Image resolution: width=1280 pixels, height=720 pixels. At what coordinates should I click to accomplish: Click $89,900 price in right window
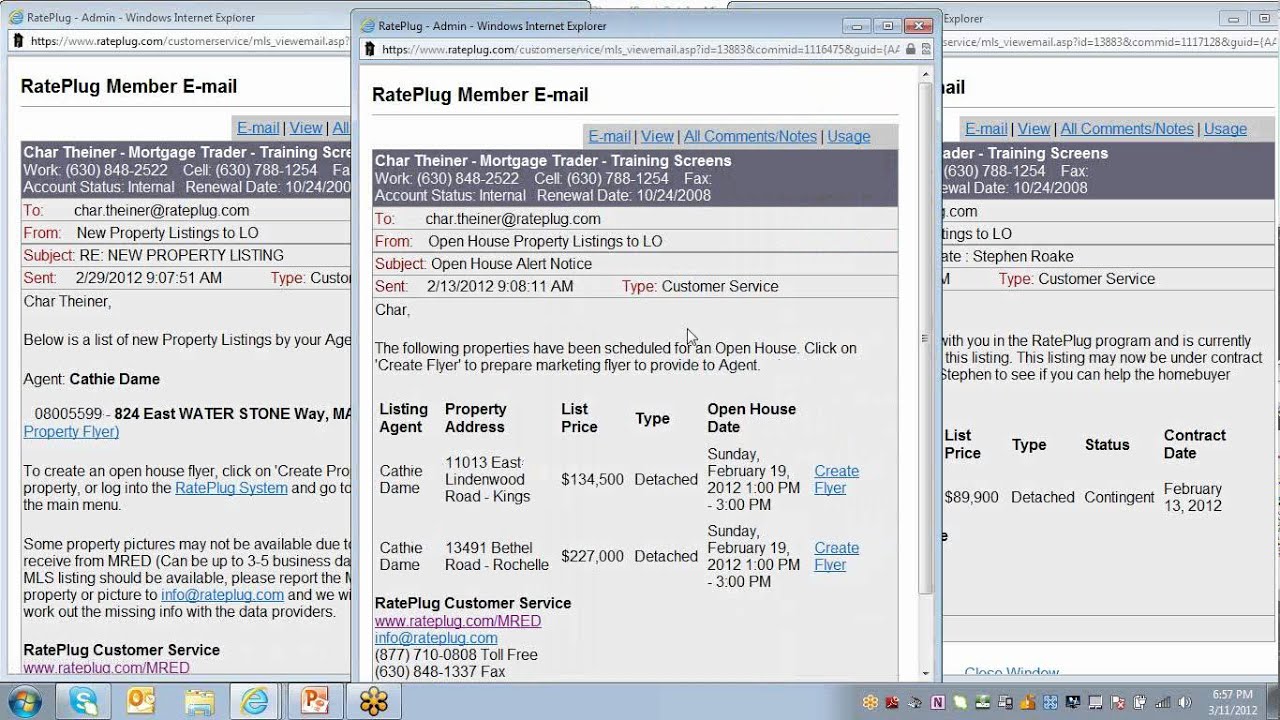[x=971, y=497]
